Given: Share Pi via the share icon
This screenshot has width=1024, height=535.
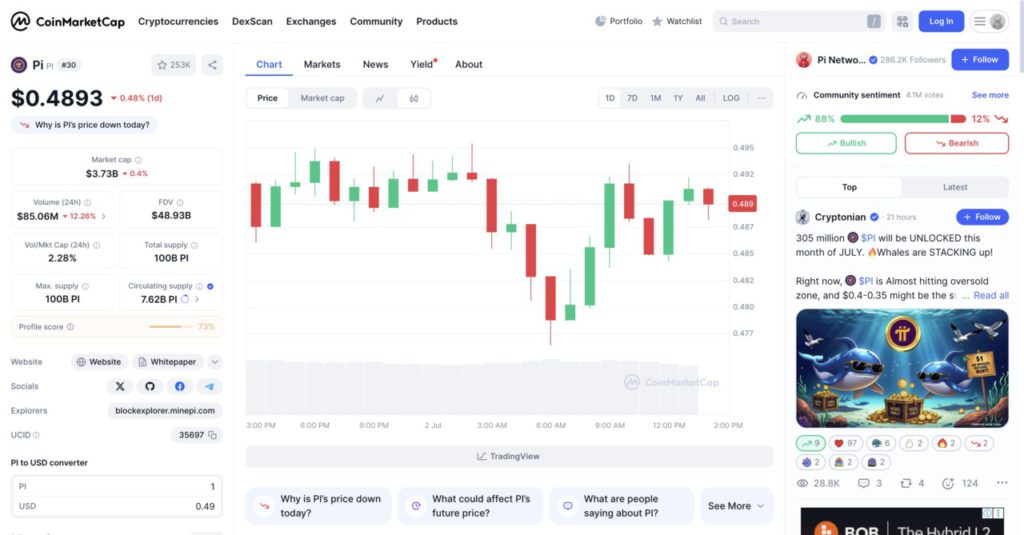Looking at the screenshot, I should (x=212, y=65).
